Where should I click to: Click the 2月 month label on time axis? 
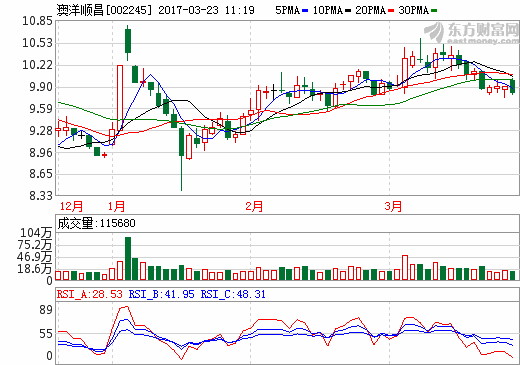click(254, 206)
